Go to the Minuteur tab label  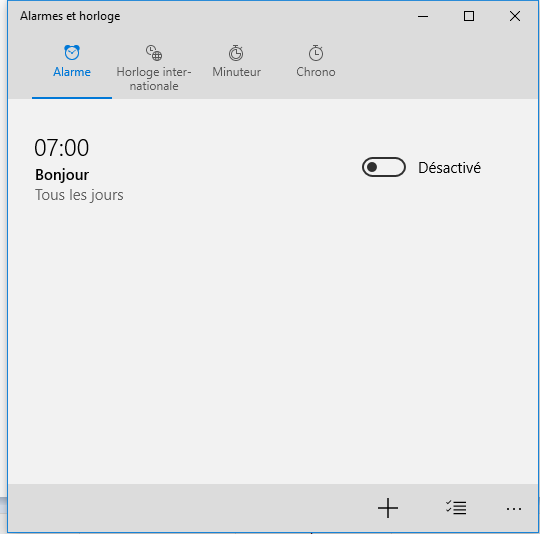point(236,72)
